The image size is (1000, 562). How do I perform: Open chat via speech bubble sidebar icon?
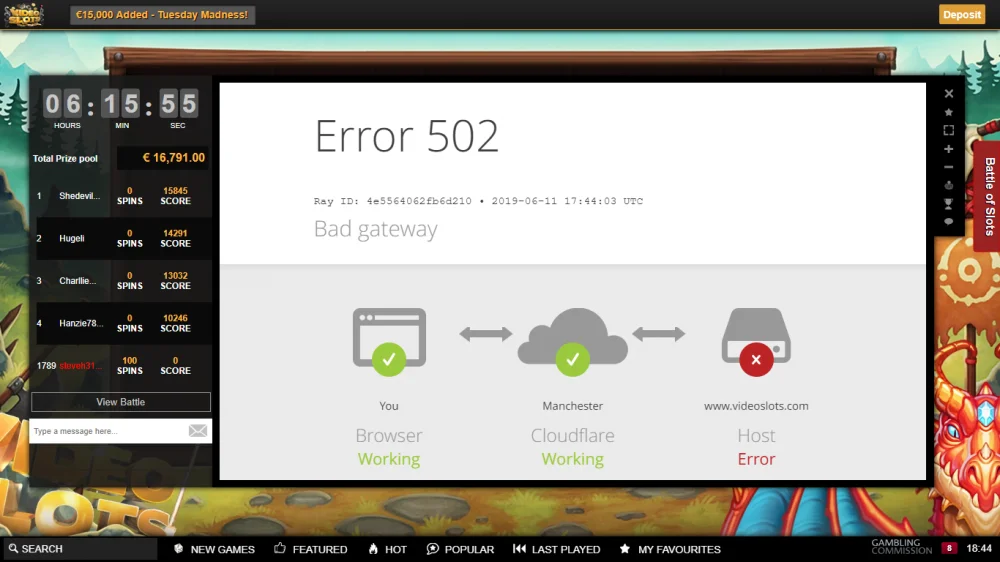[x=948, y=221]
